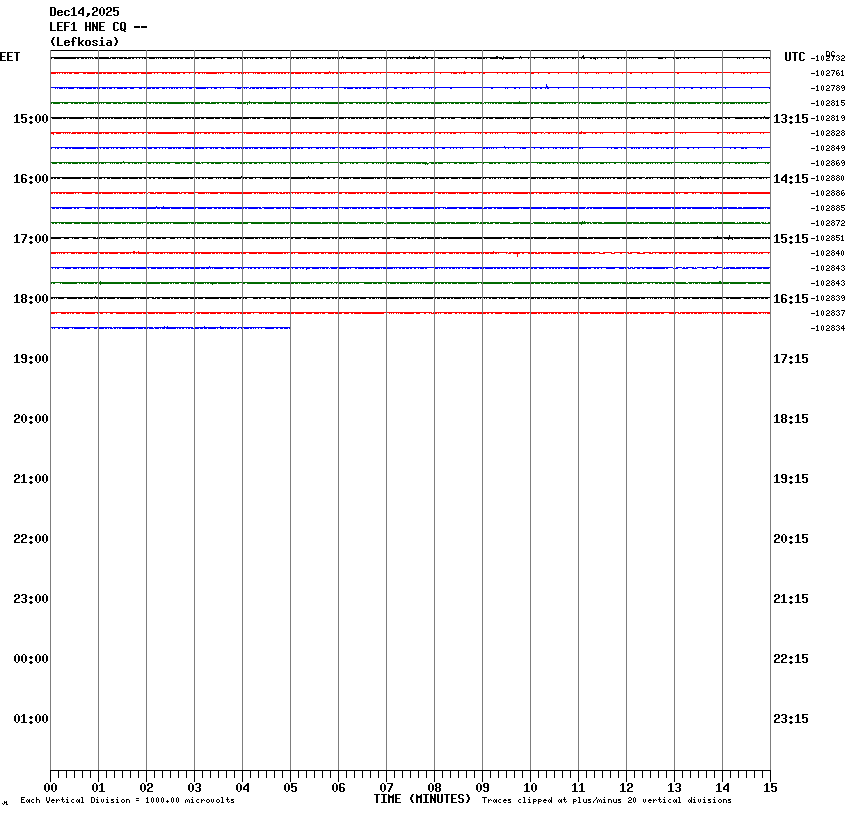Screen dimensions: 850x814
Task: Click the Dec14,2025 date heading
Action: coord(84,12)
